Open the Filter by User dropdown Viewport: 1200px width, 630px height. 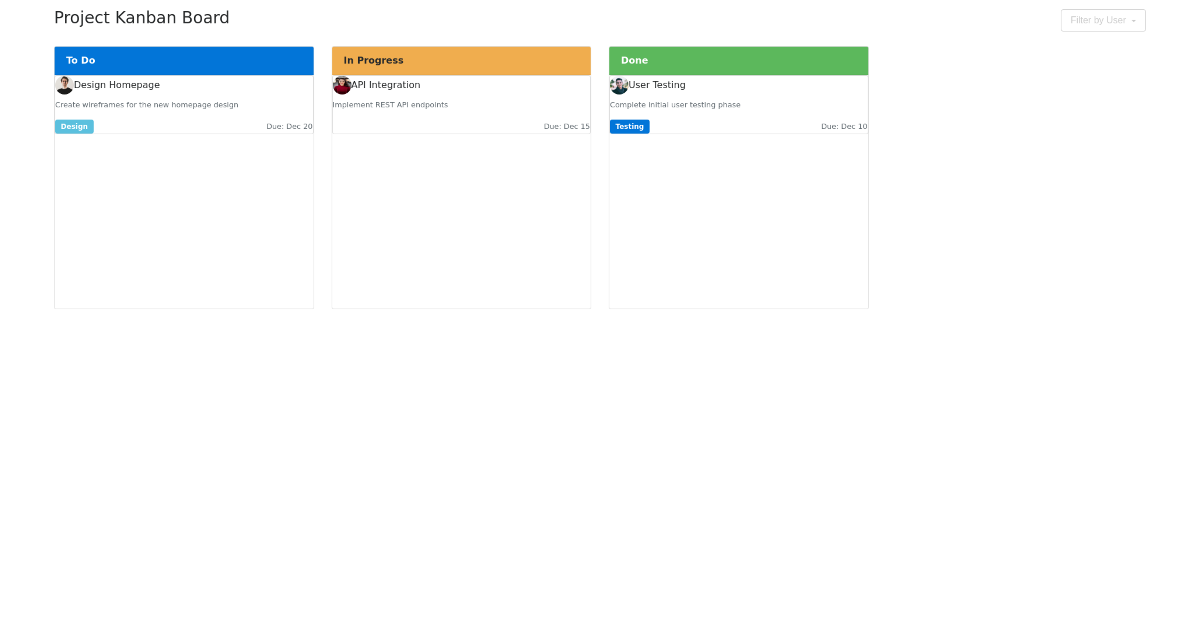point(1103,20)
